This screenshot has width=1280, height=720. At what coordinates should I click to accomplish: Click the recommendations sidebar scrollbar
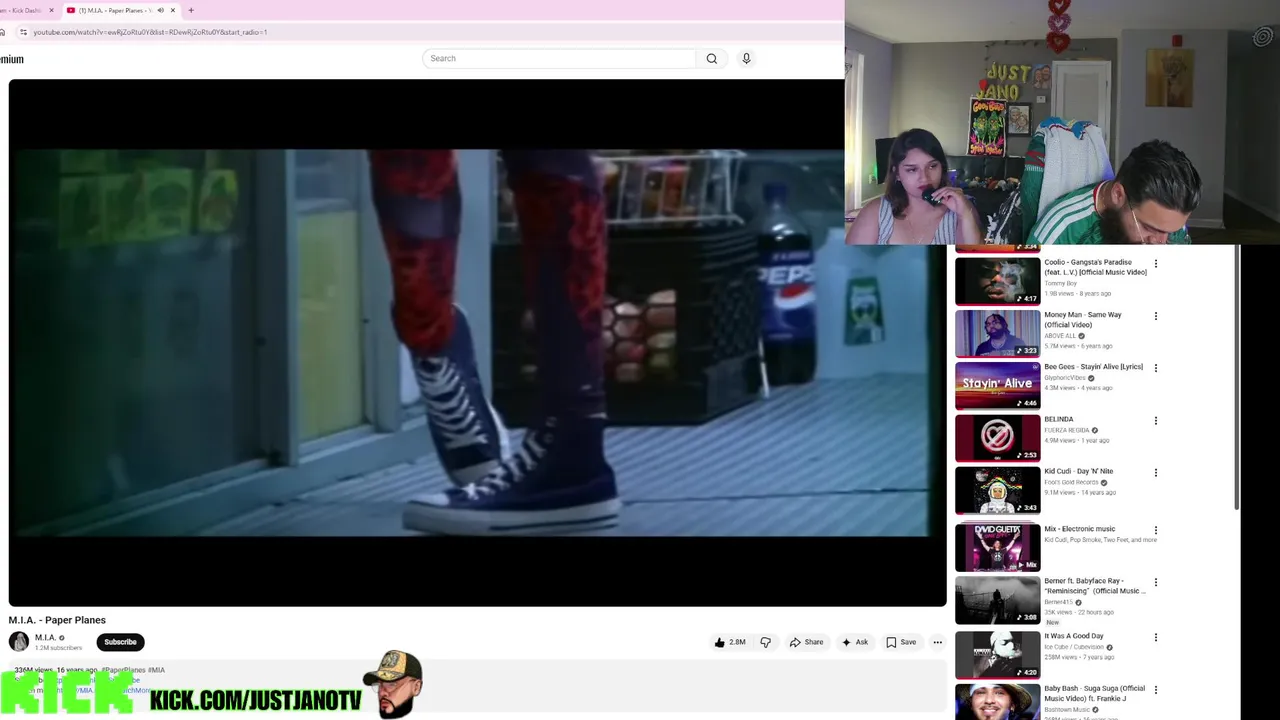(1238, 377)
